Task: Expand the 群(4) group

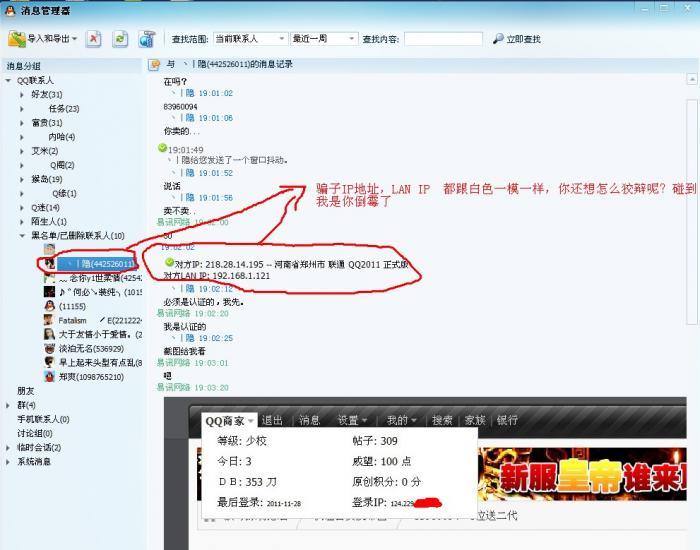Action: (x=8, y=405)
